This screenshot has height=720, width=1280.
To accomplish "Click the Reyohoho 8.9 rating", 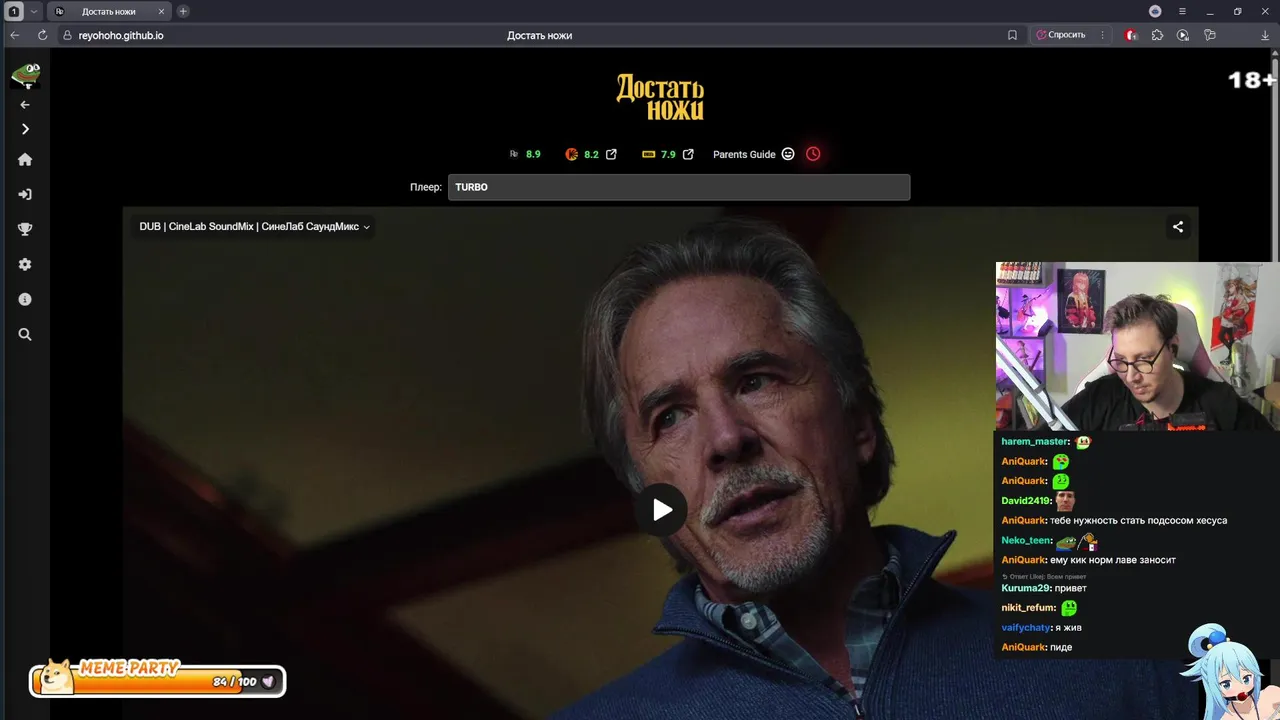I will click(x=533, y=154).
